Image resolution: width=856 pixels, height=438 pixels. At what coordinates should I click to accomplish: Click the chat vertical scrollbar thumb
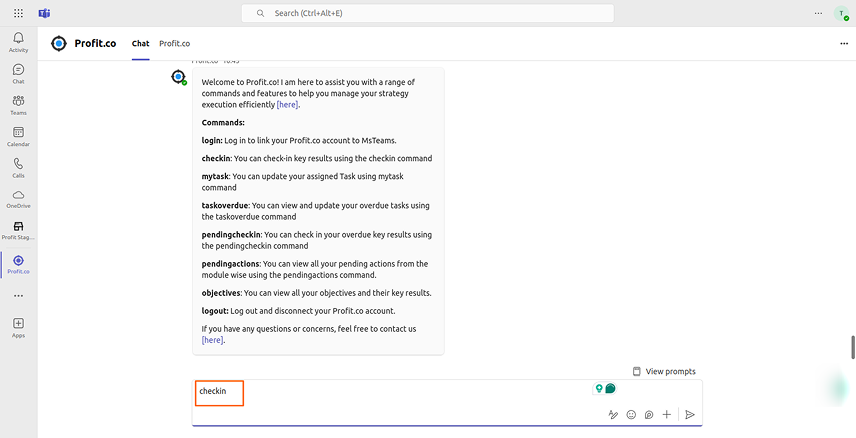pos(853,348)
